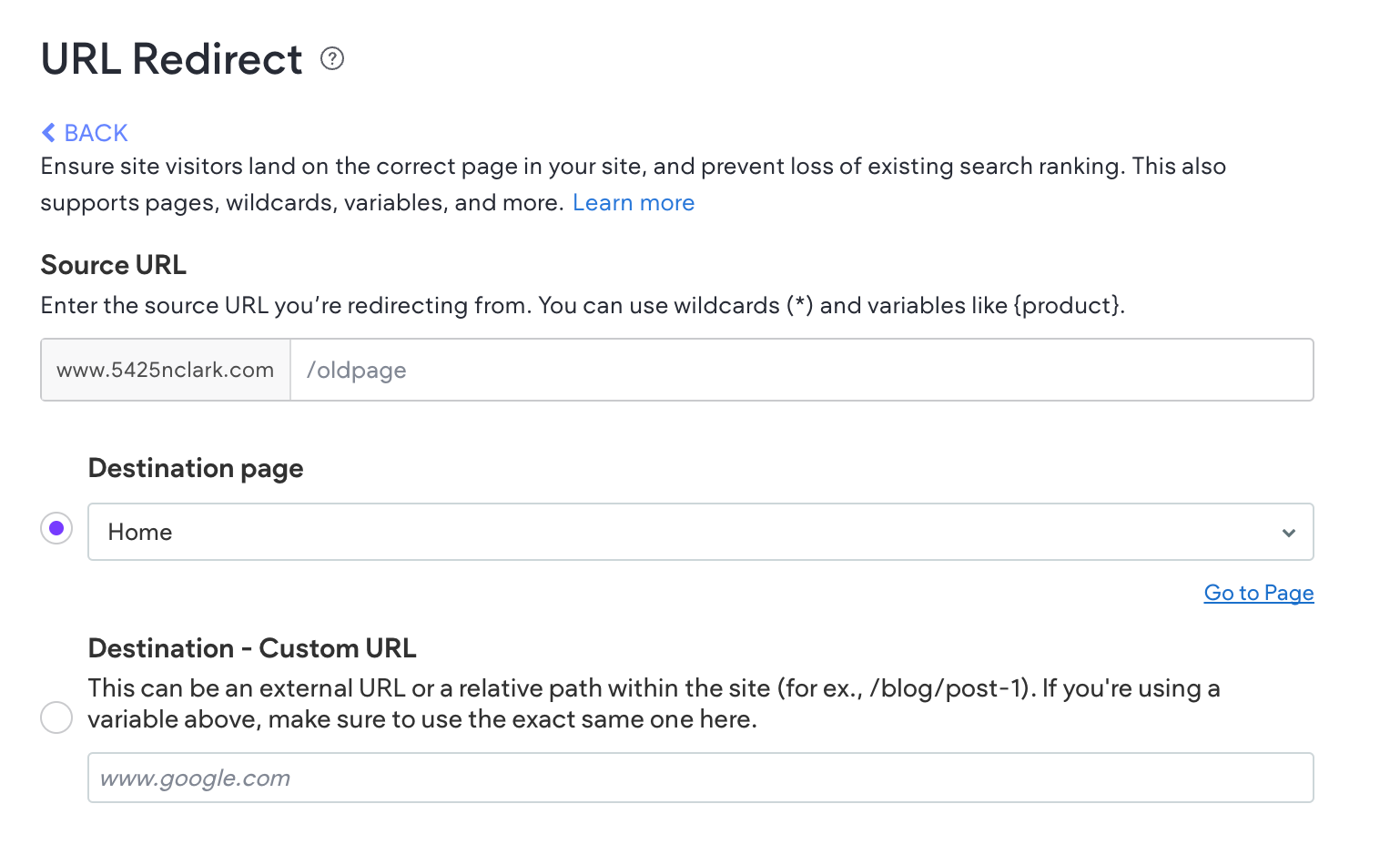
Task: Open the Home destination page dropdown
Action: pos(701,532)
